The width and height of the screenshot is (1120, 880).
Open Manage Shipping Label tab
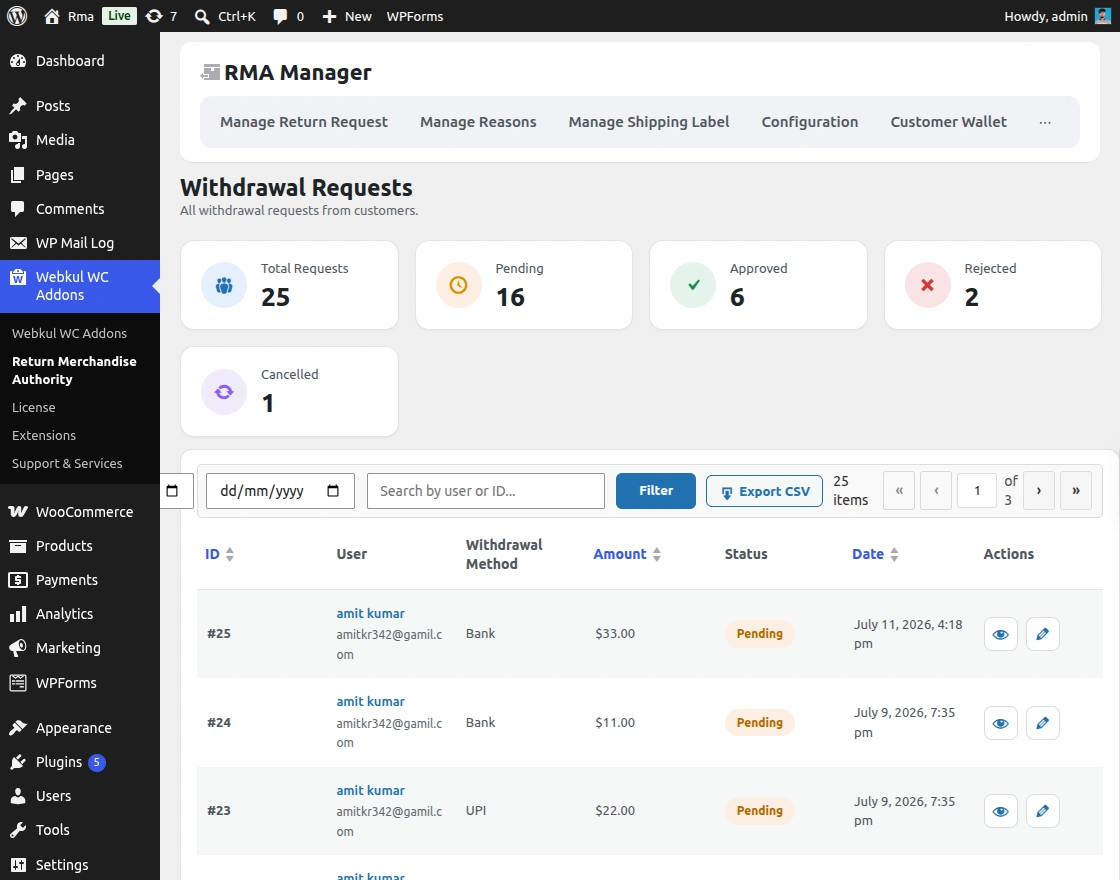click(x=649, y=122)
